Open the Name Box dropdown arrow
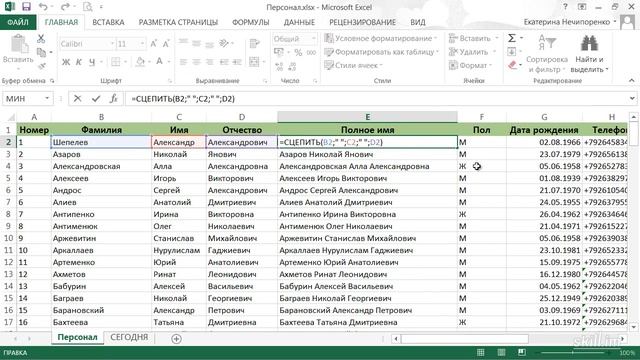 point(47,98)
